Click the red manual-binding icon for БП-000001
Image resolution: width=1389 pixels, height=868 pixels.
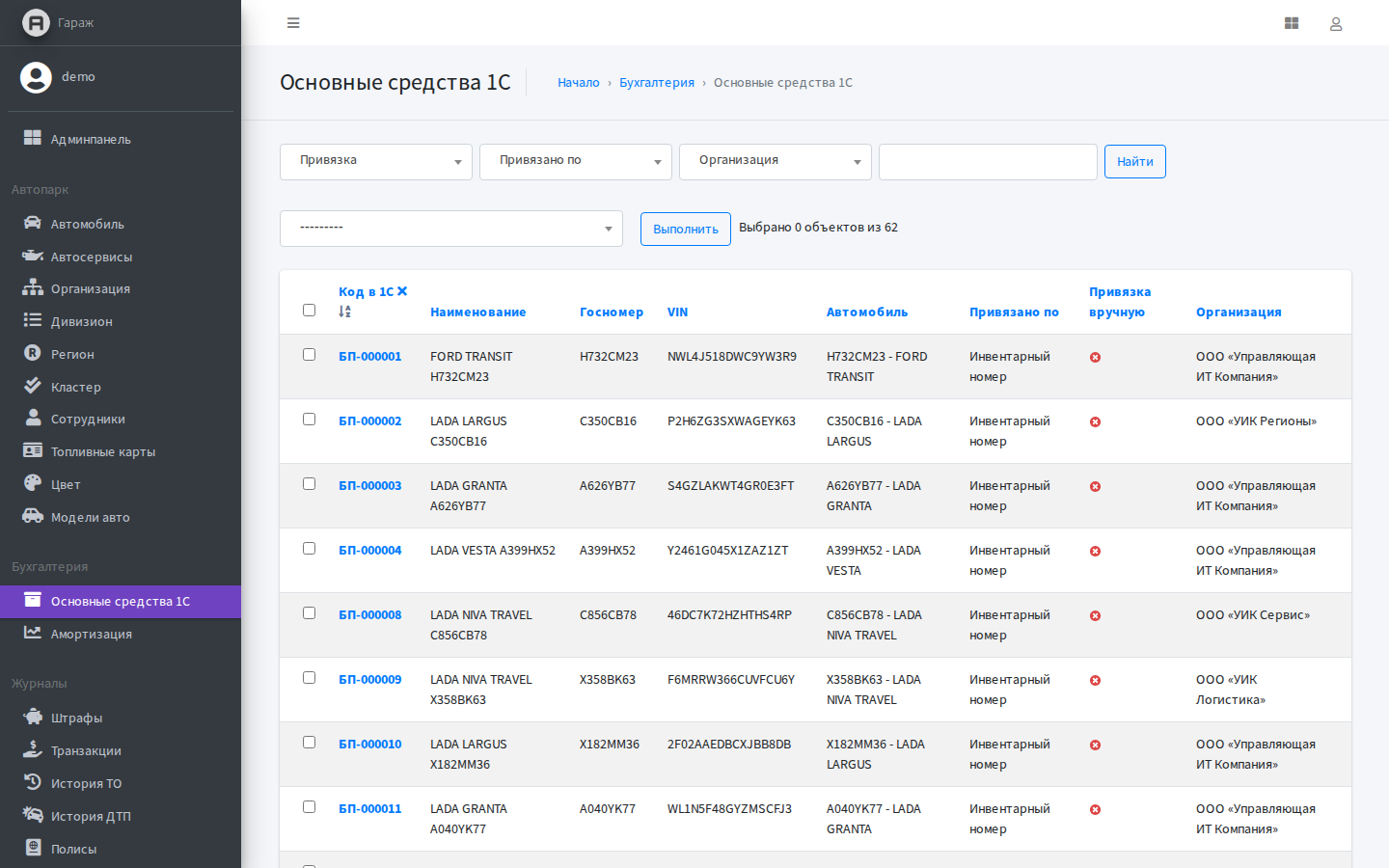point(1095,358)
